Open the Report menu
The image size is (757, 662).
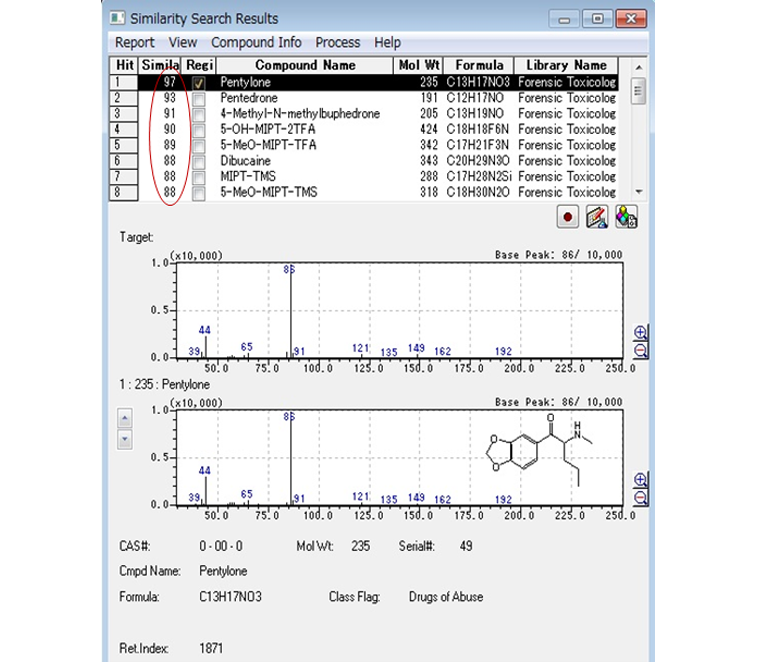coord(135,42)
